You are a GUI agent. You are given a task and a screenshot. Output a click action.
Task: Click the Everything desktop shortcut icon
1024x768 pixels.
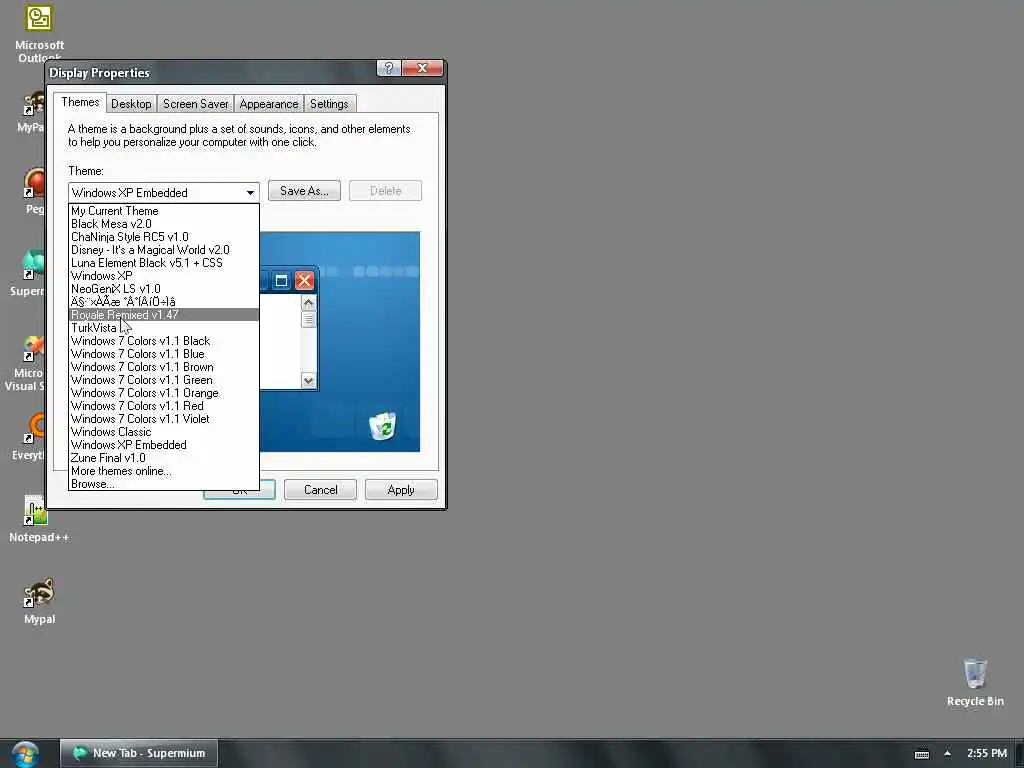tap(35, 428)
